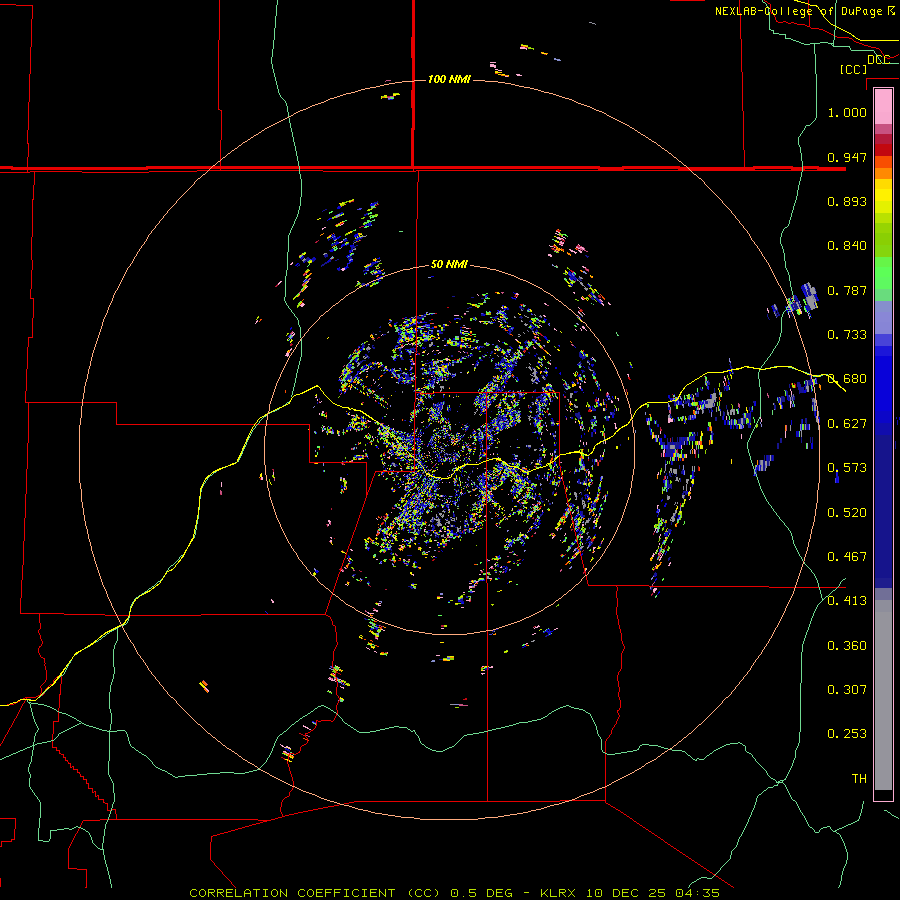Click the 50 NMI range ring label
The image size is (900, 900).
point(449,264)
